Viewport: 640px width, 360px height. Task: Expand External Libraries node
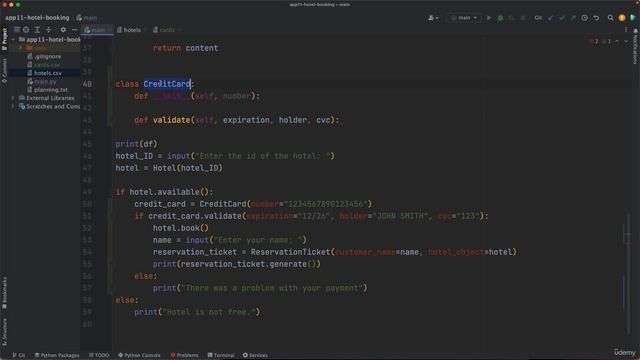pyautogui.click(x=13, y=98)
